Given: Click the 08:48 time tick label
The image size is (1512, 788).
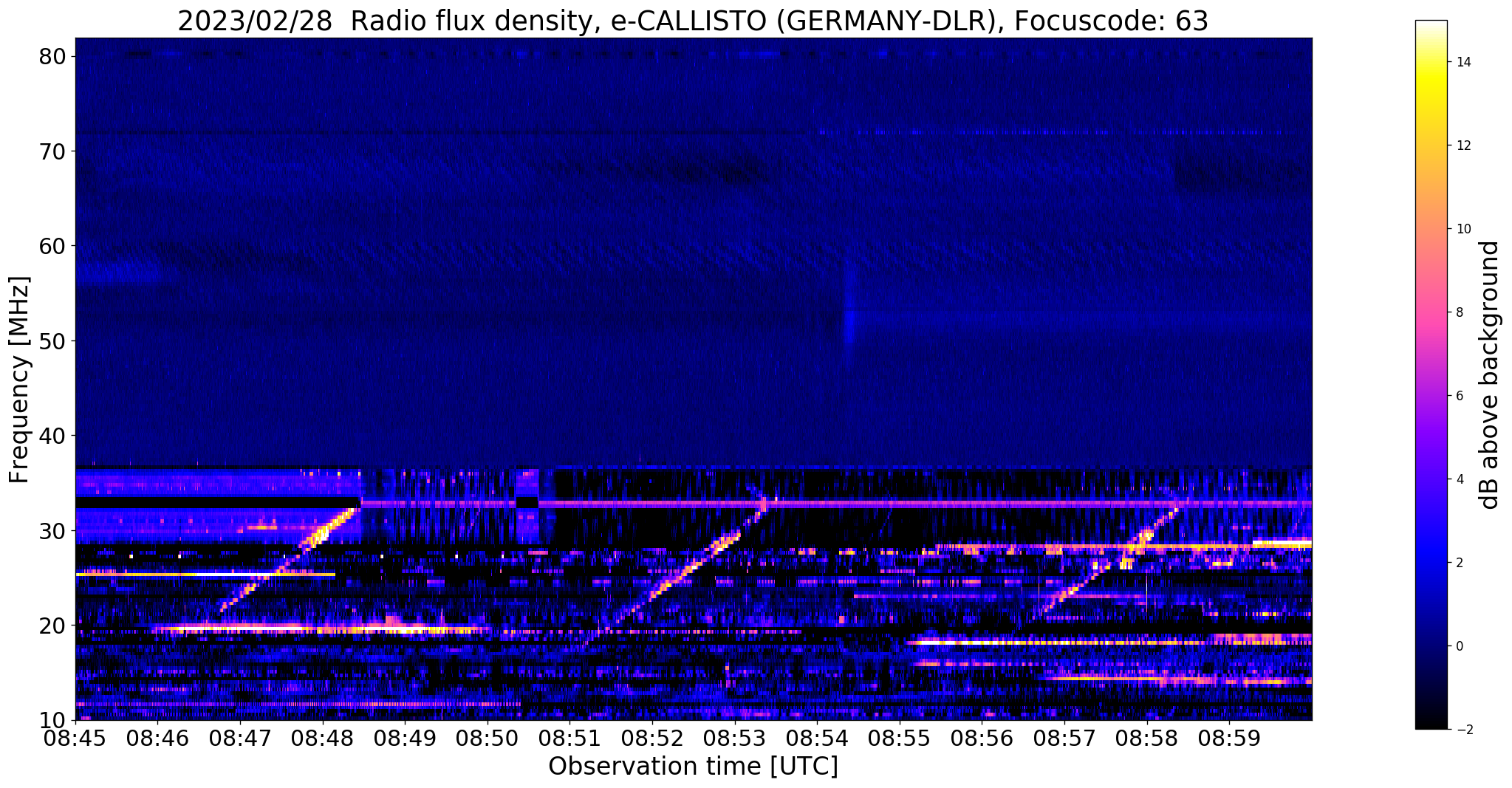Looking at the screenshot, I should coord(323,739).
